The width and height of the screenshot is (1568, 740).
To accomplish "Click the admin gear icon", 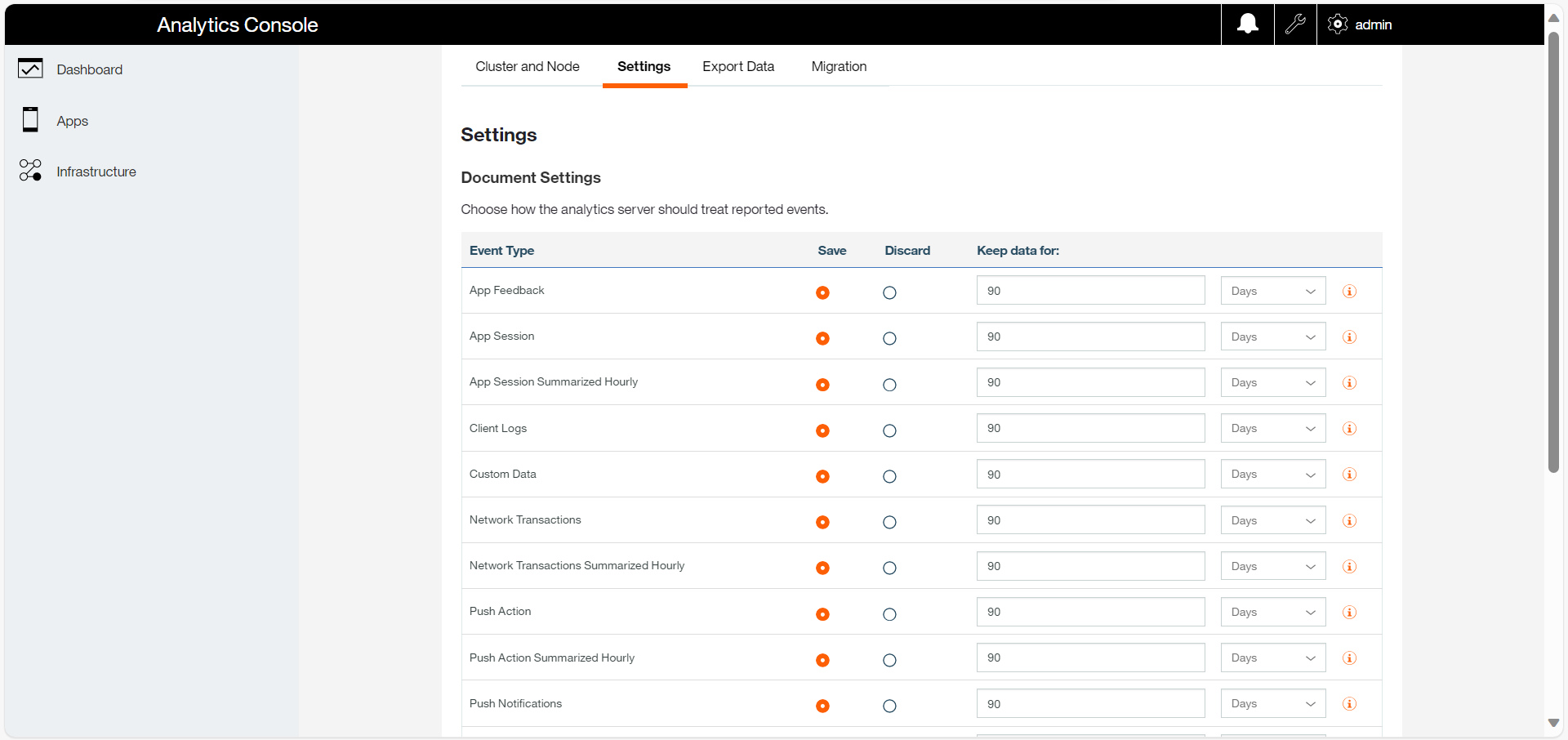I will [1337, 25].
